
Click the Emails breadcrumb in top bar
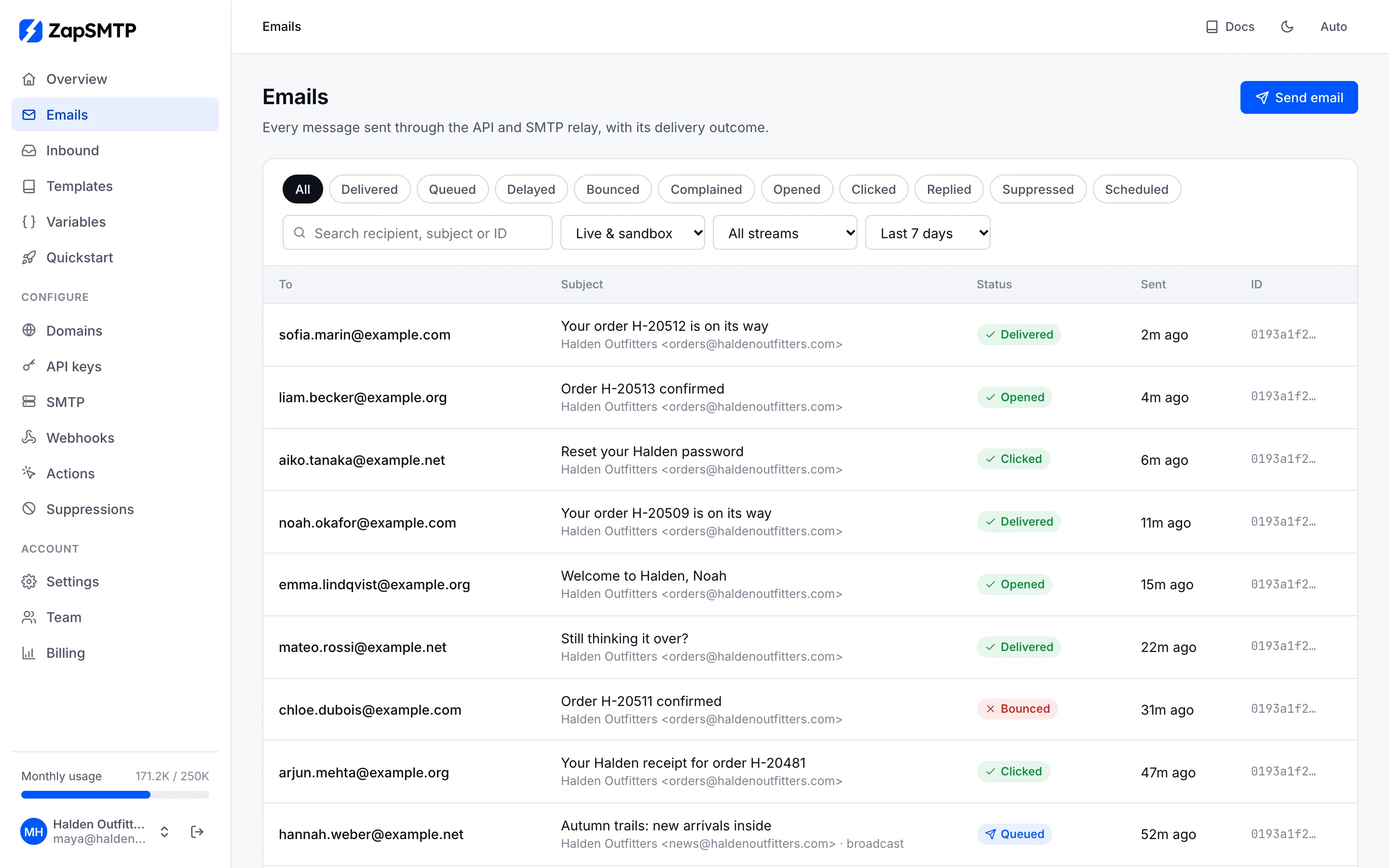(281, 27)
